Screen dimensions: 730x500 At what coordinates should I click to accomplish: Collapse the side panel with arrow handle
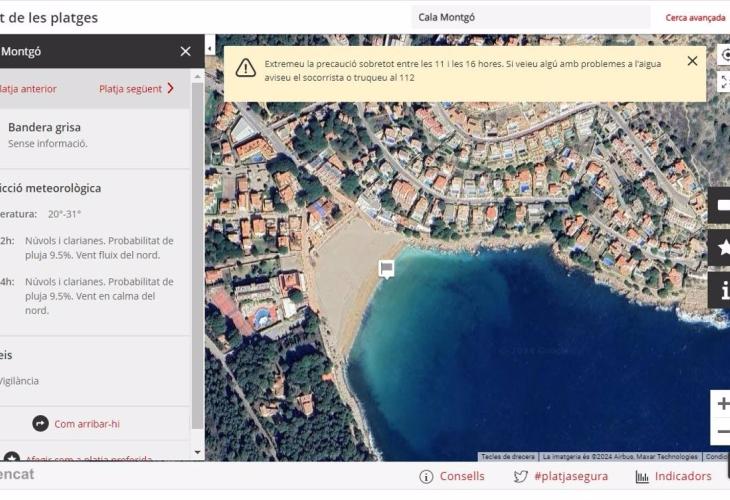pos(210,48)
